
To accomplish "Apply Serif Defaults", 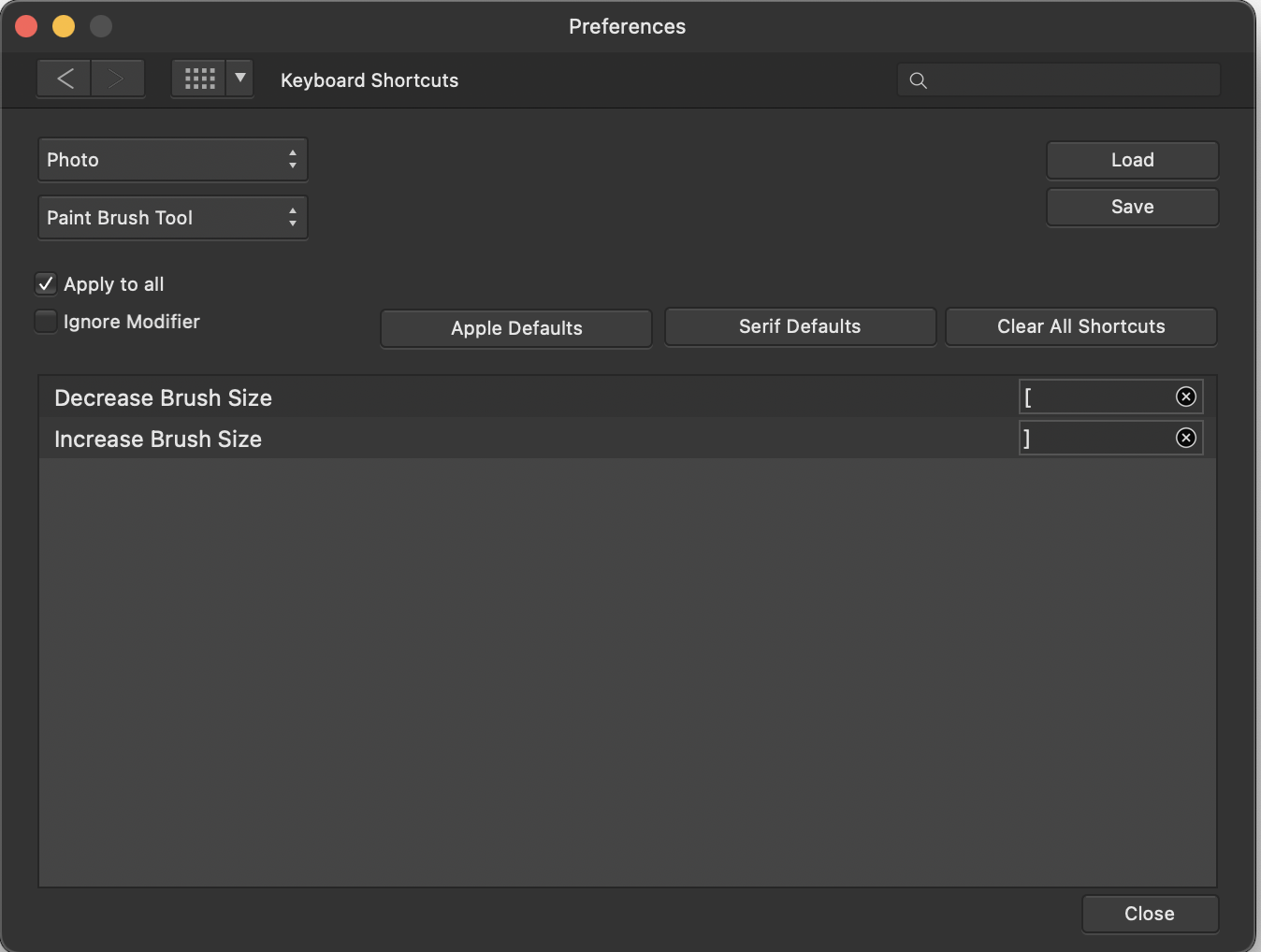I will [800, 326].
